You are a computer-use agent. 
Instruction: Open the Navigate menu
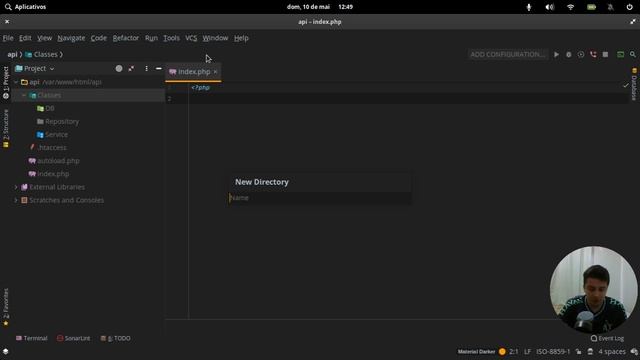(x=71, y=38)
